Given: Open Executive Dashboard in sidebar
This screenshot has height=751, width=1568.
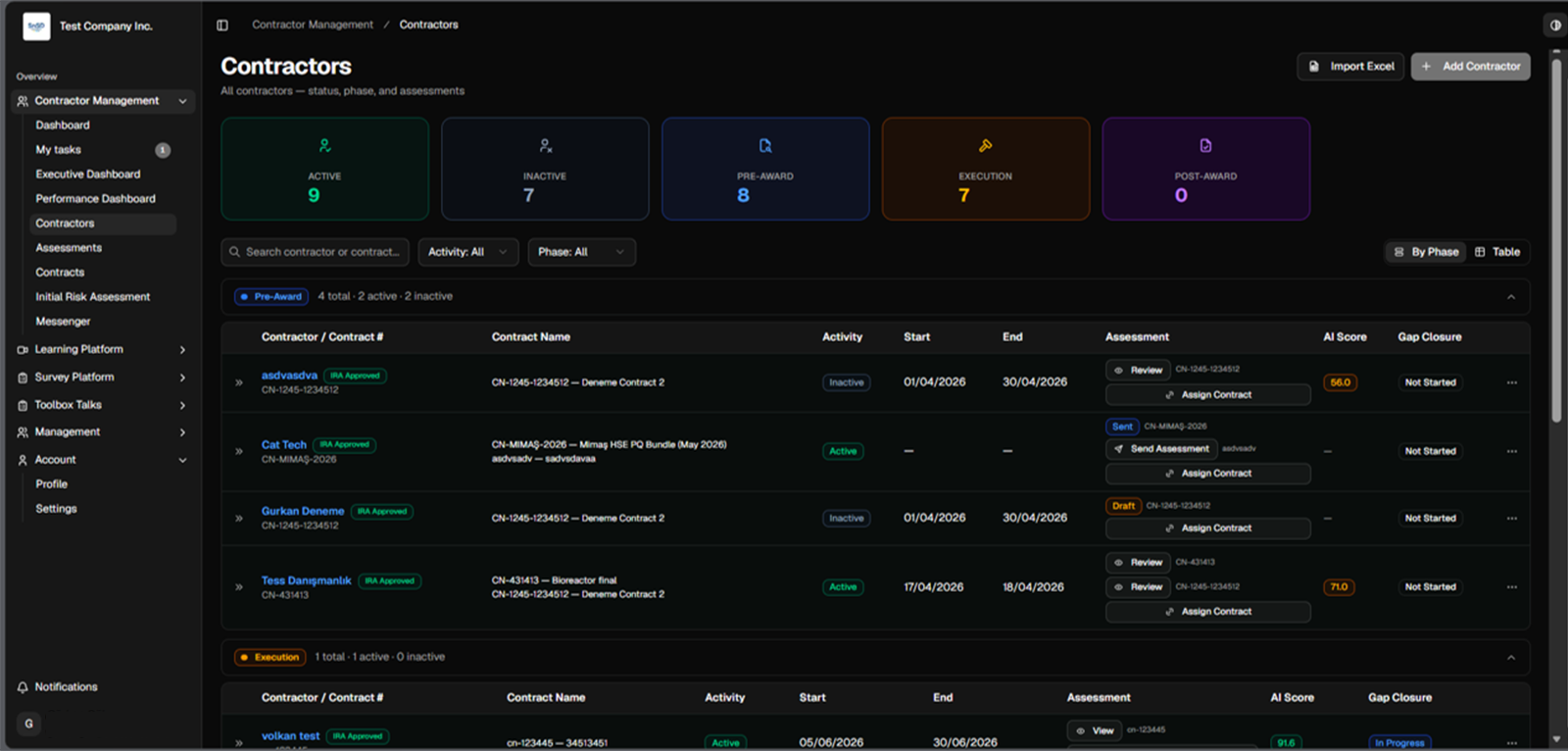Looking at the screenshot, I should (x=88, y=175).
